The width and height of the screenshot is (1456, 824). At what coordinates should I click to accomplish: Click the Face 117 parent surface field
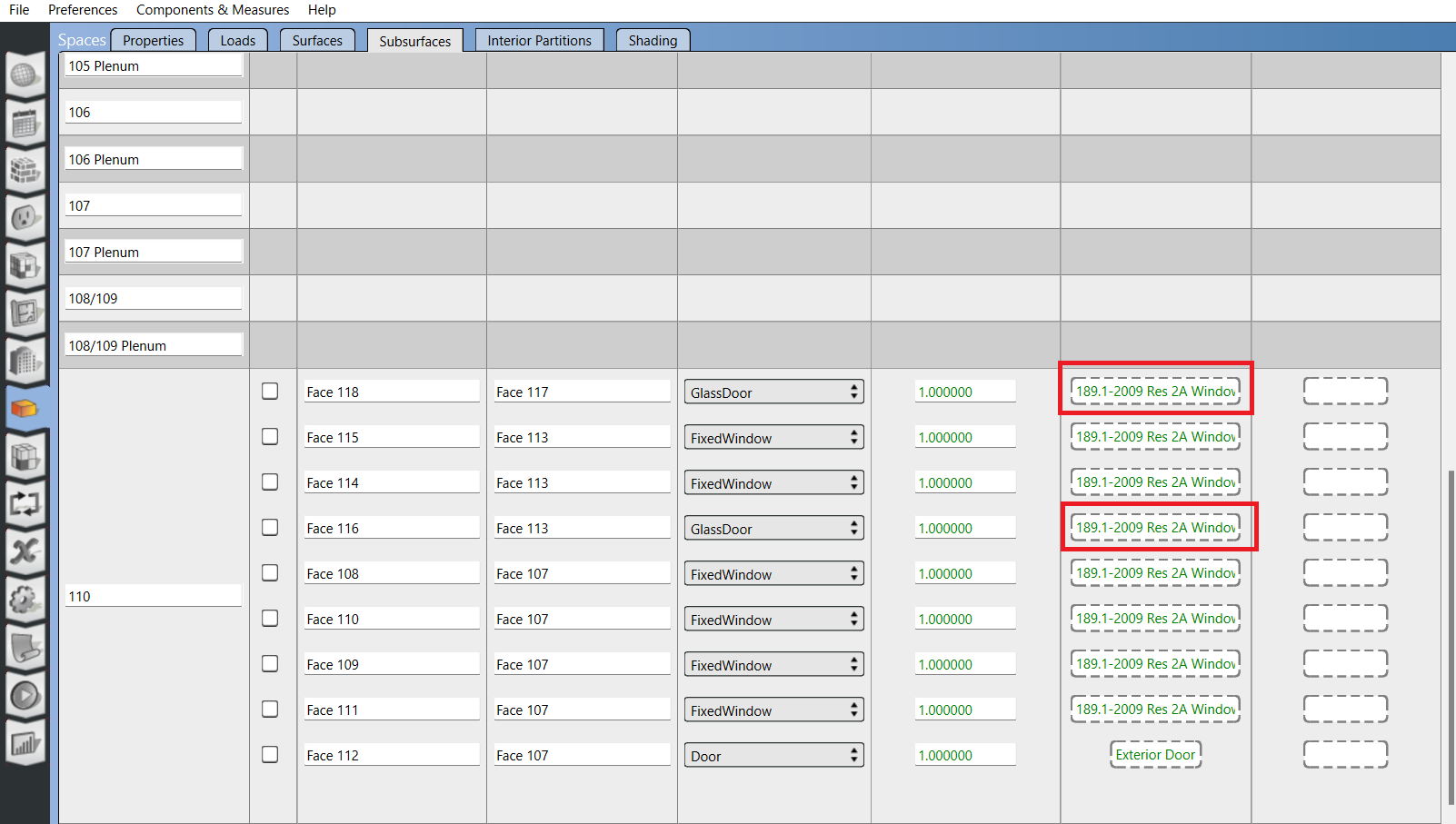[582, 392]
